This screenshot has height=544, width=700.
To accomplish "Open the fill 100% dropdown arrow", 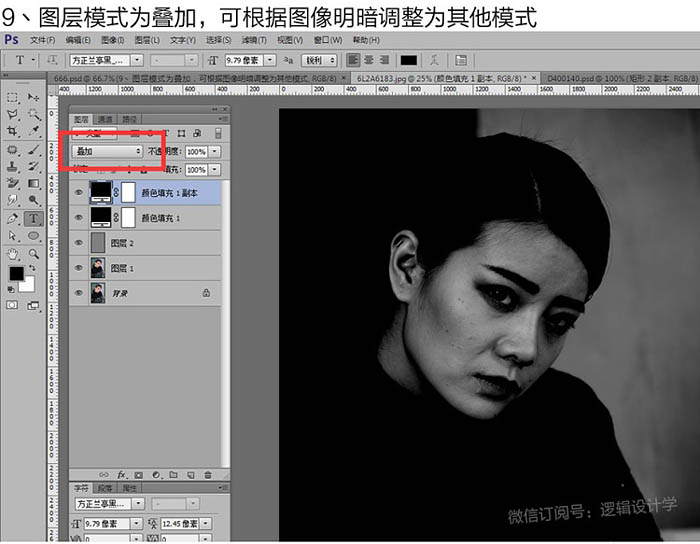I will click(x=215, y=170).
